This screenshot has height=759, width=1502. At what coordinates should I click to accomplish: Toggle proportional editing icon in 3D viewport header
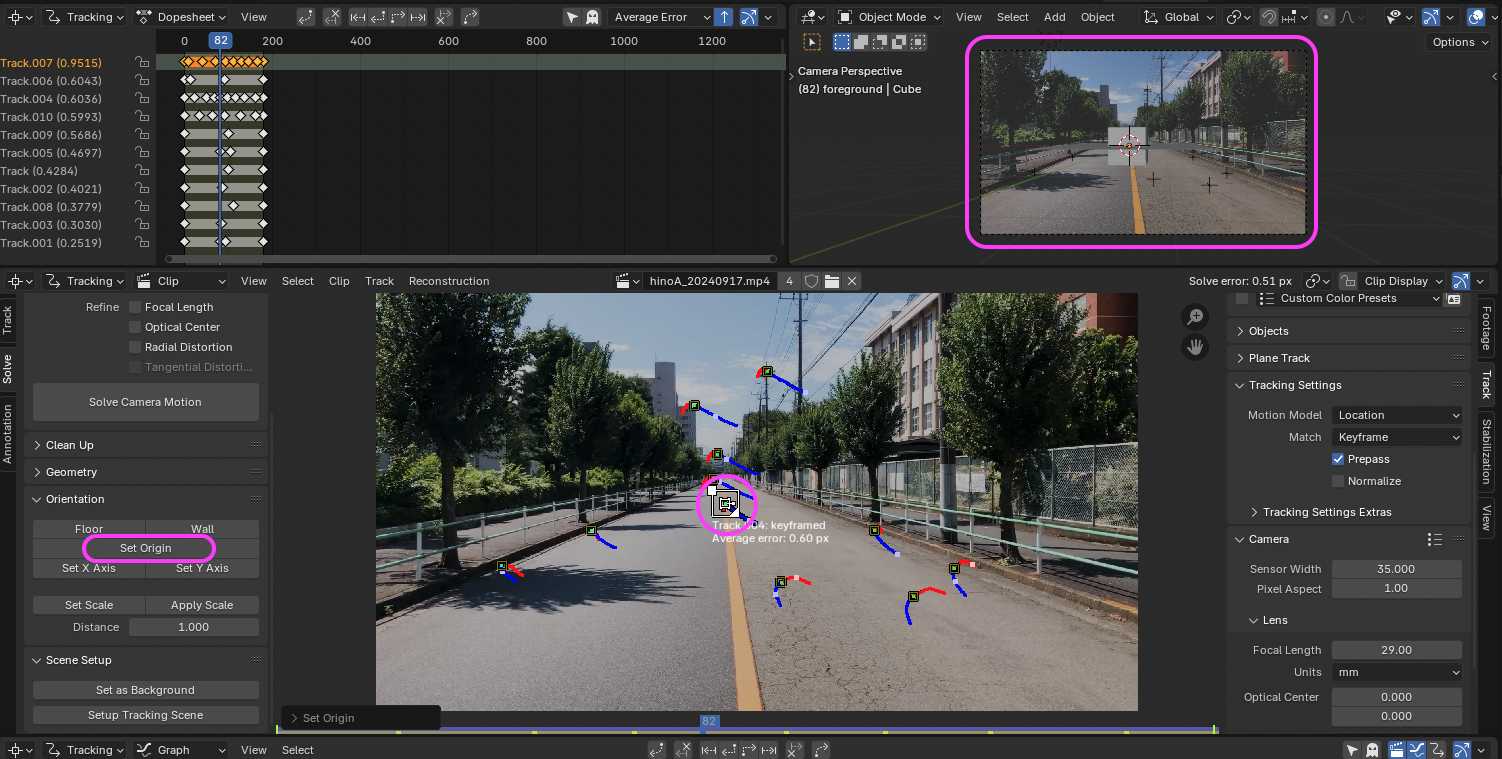click(1326, 17)
